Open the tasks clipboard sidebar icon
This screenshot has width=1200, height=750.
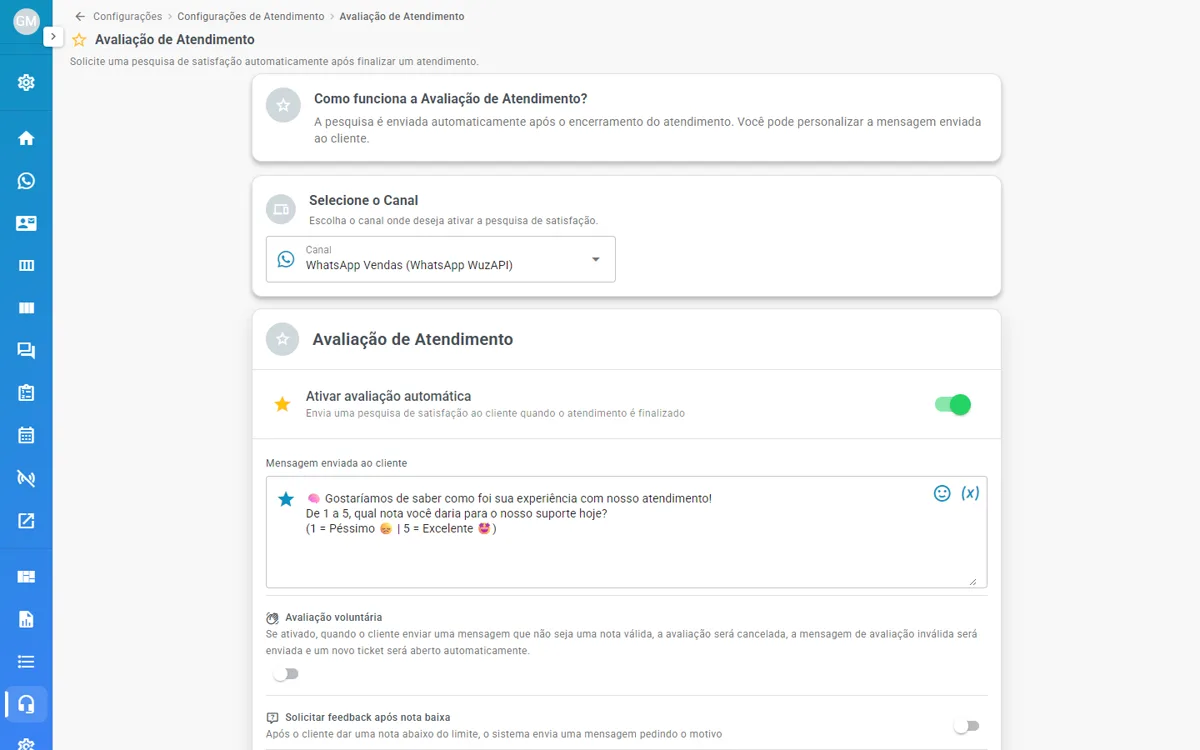click(26, 393)
